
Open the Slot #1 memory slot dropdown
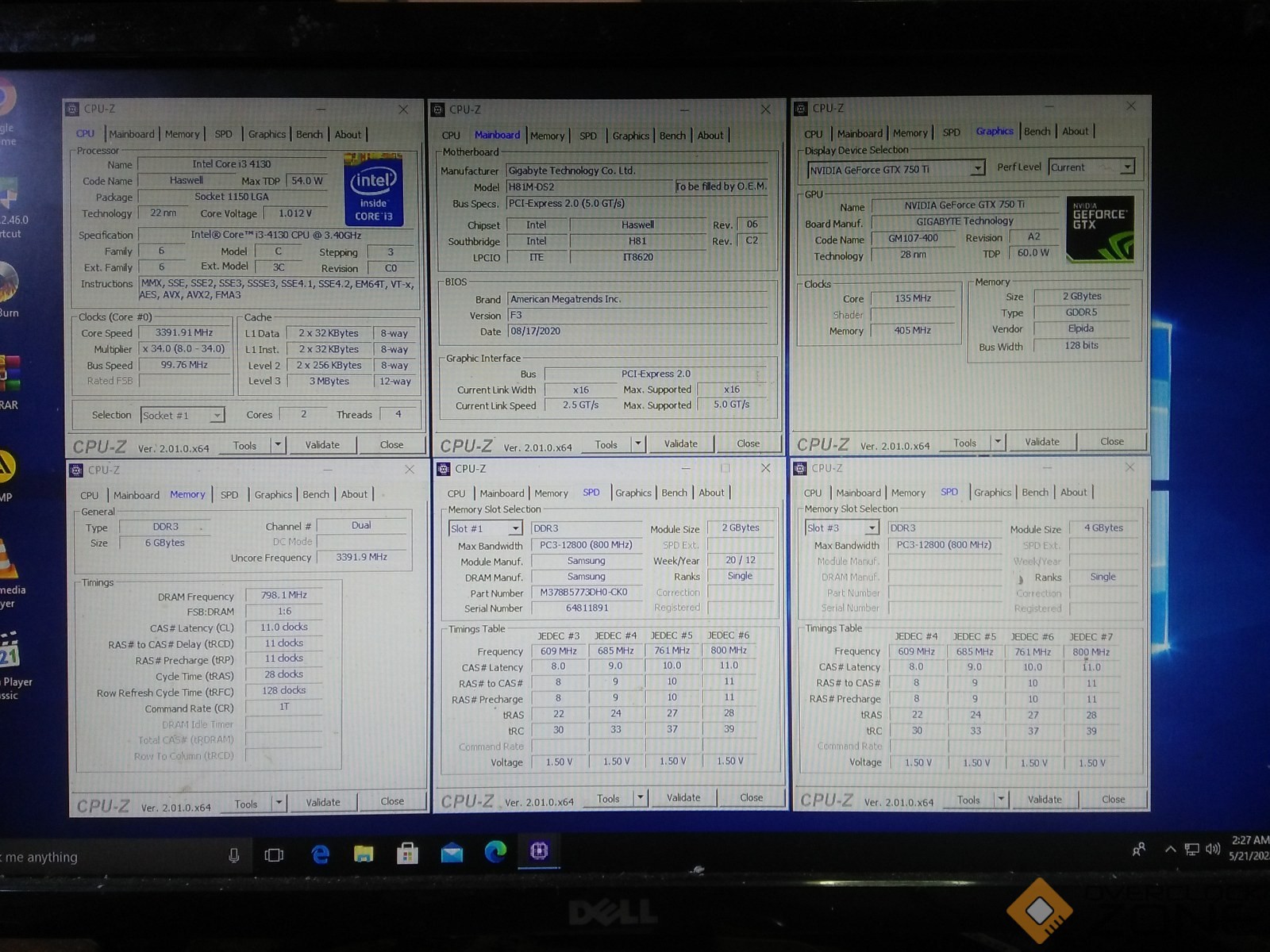point(485,528)
